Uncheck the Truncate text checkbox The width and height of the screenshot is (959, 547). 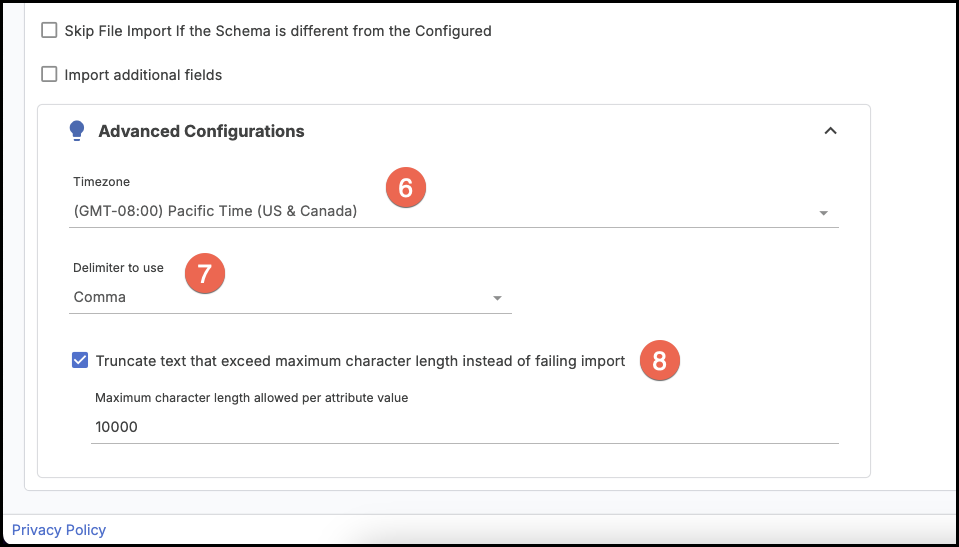[80, 361]
